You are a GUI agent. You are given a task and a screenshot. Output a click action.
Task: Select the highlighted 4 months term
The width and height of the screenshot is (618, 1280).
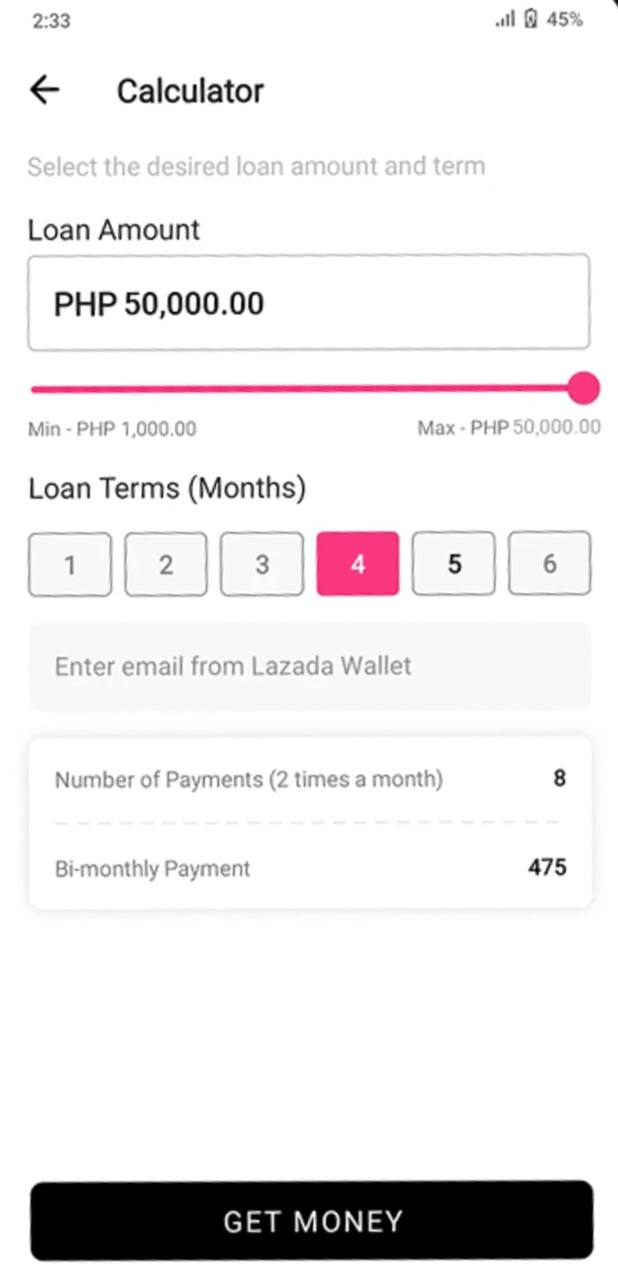(358, 564)
